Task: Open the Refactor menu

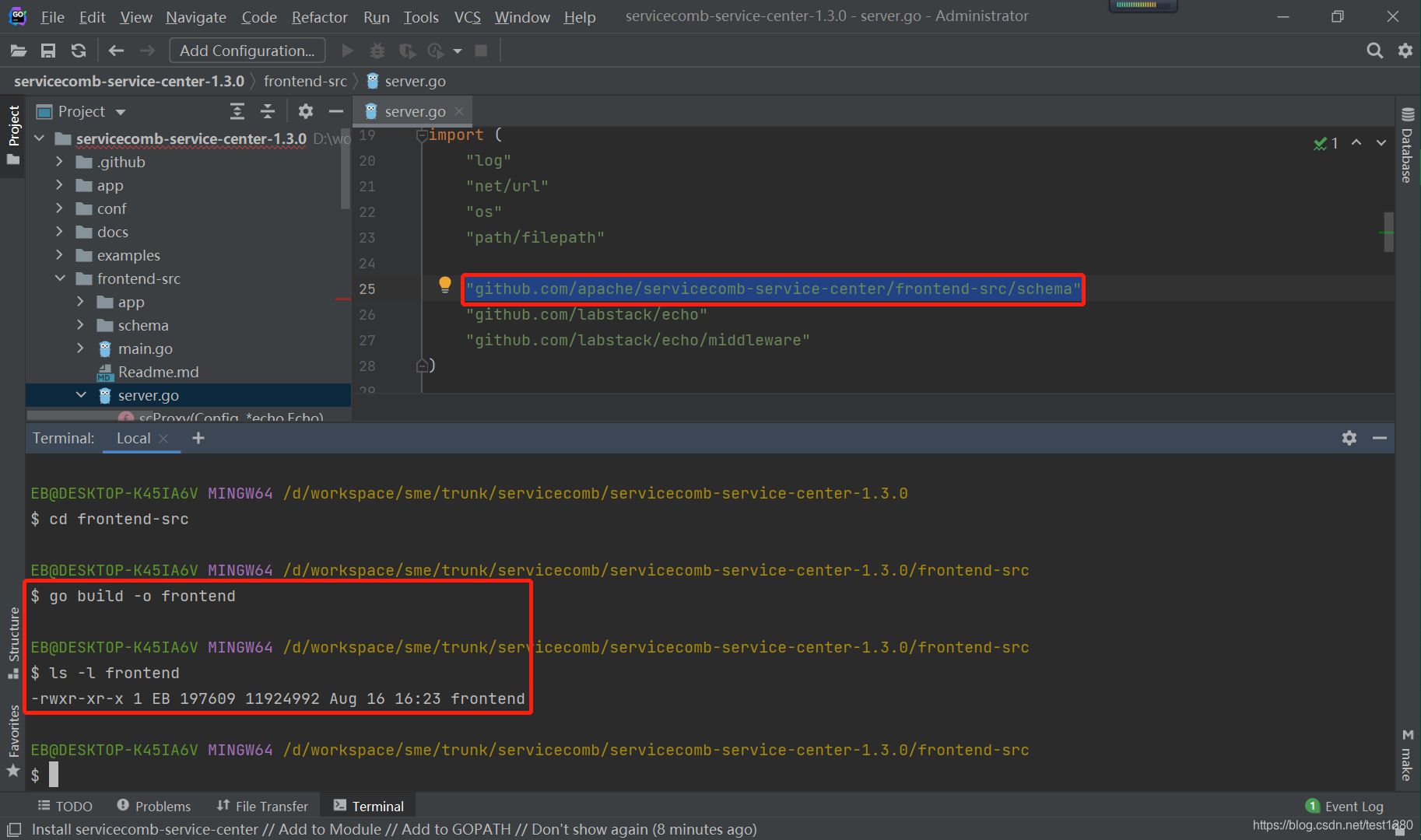Action: pyautogui.click(x=319, y=17)
